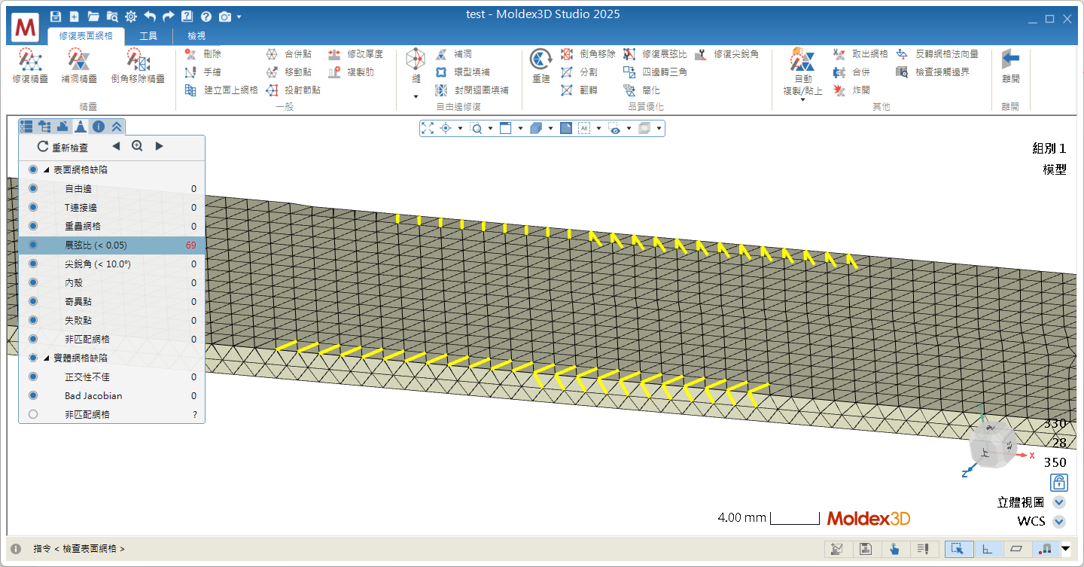The height and width of the screenshot is (567, 1084).
Task: Select 修復尖銳角 sharp angle fix
Action: point(727,54)
